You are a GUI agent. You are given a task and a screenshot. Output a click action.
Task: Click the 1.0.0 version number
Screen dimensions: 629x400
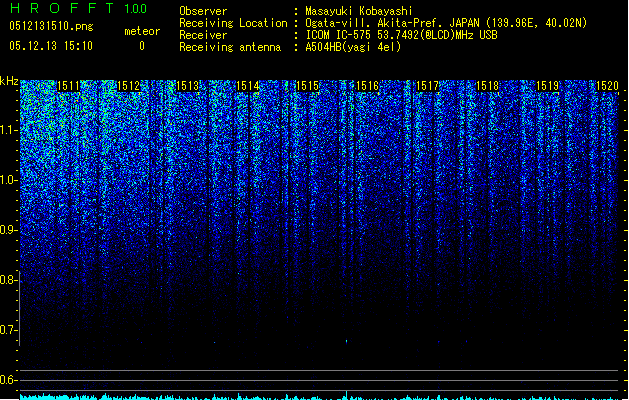tap(136, 9)
